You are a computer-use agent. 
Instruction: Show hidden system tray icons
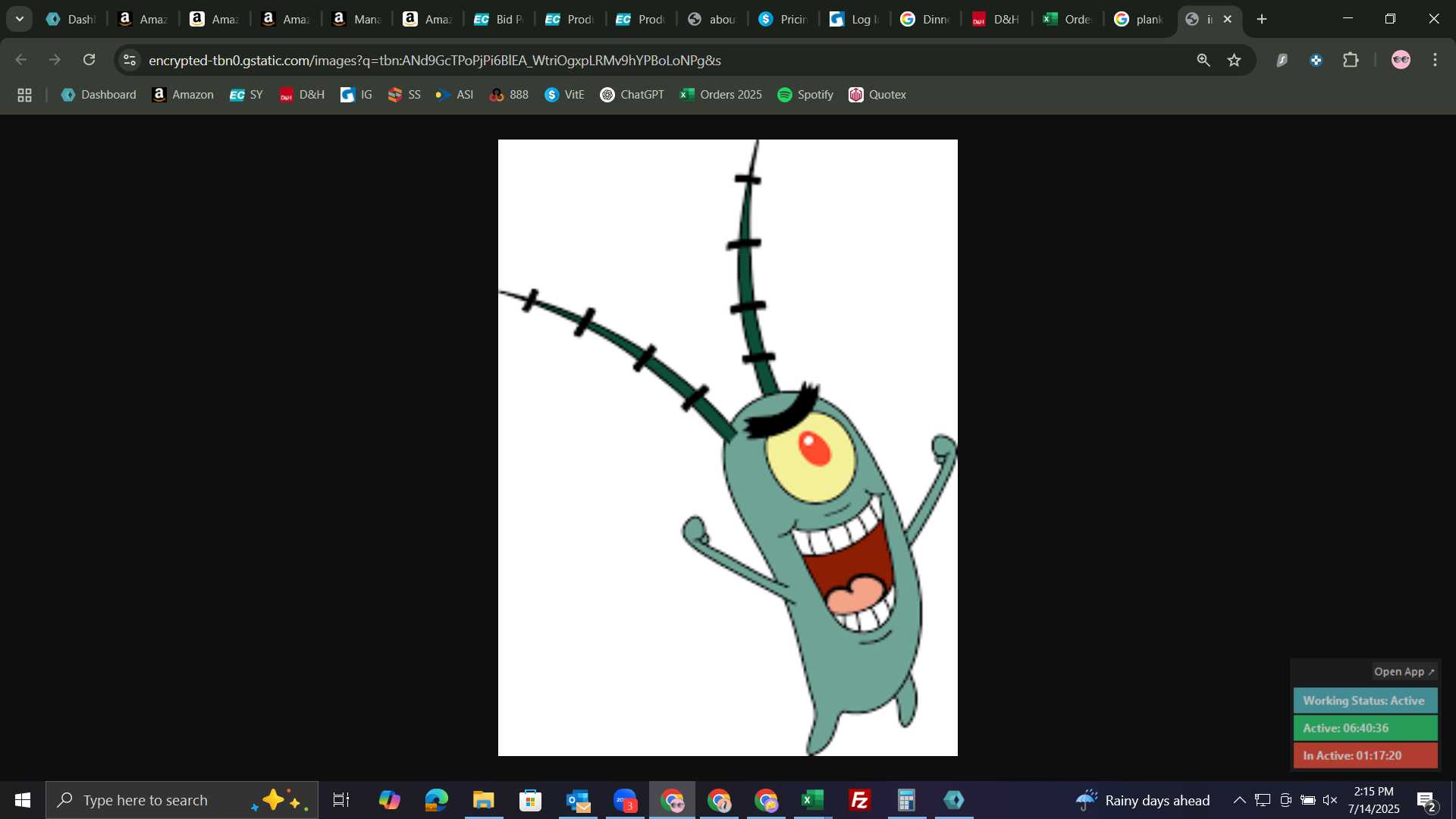click(1239, 800)
